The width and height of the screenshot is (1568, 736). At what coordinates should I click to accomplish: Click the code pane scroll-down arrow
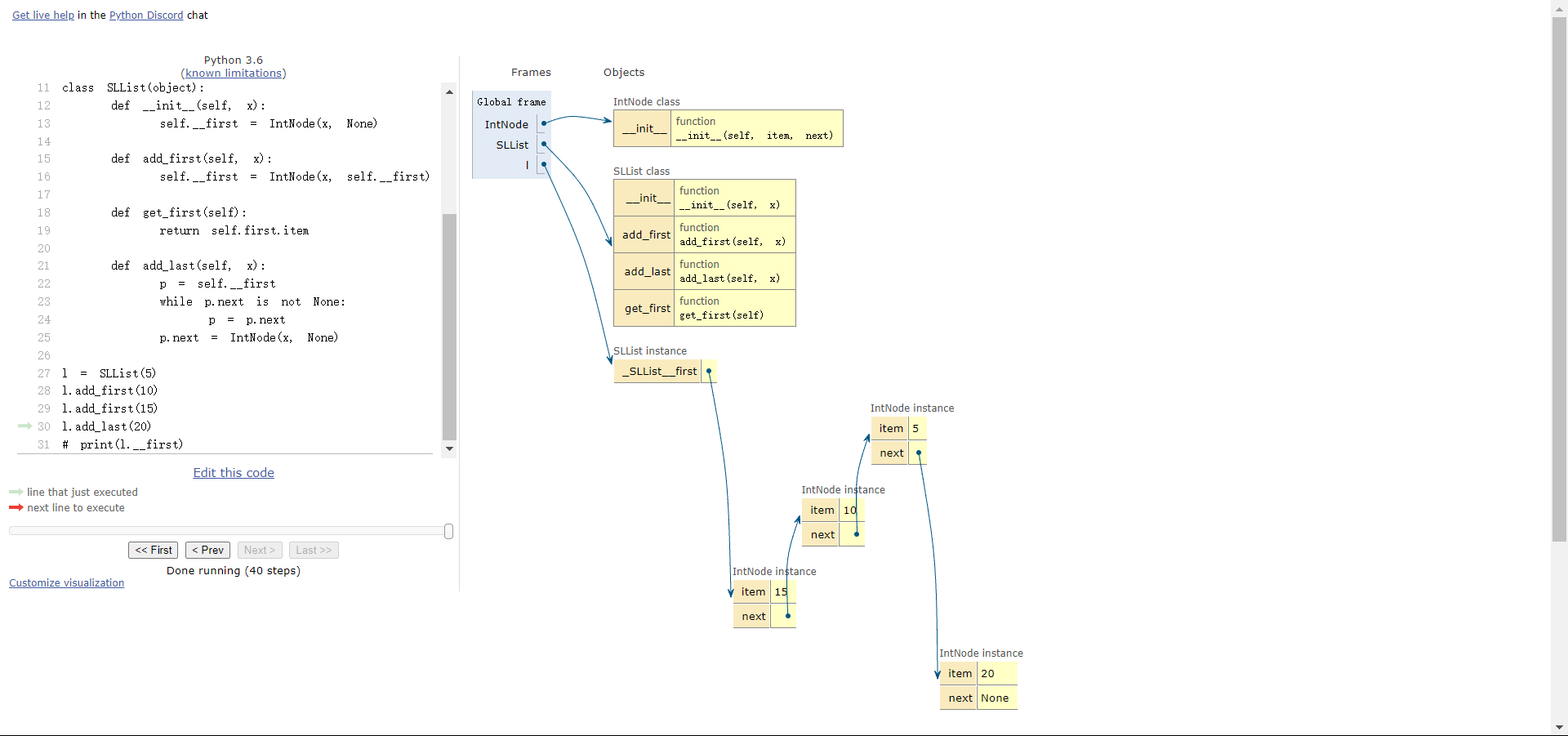click(x=449, y=449)
